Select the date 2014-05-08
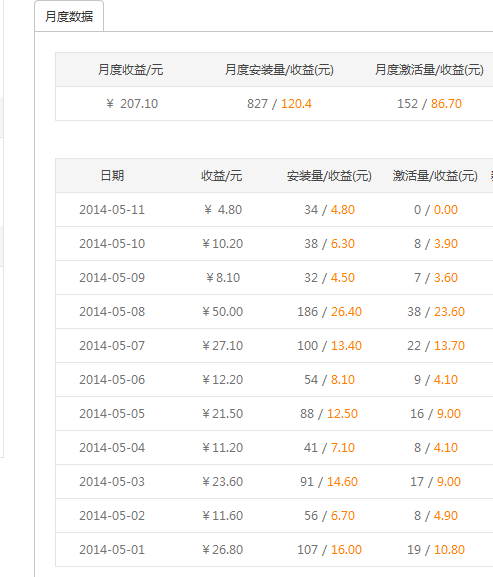 point(112,312)
